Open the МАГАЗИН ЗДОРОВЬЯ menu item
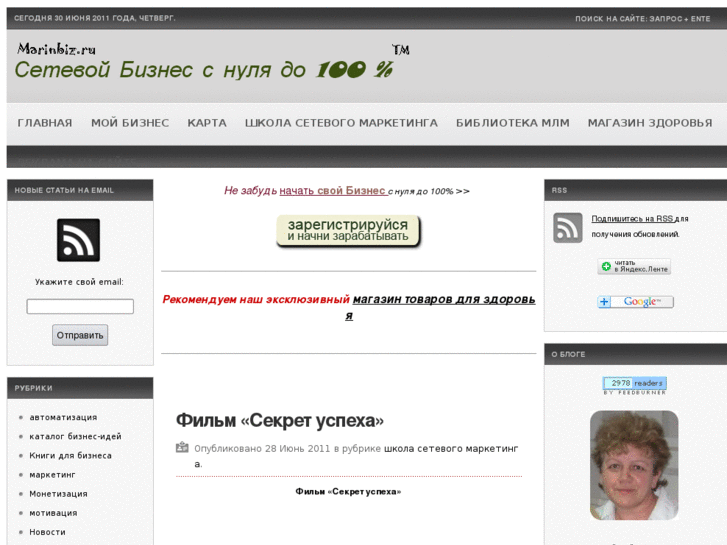The height and width of the screenshot is (545, 727). pos(650,123)
